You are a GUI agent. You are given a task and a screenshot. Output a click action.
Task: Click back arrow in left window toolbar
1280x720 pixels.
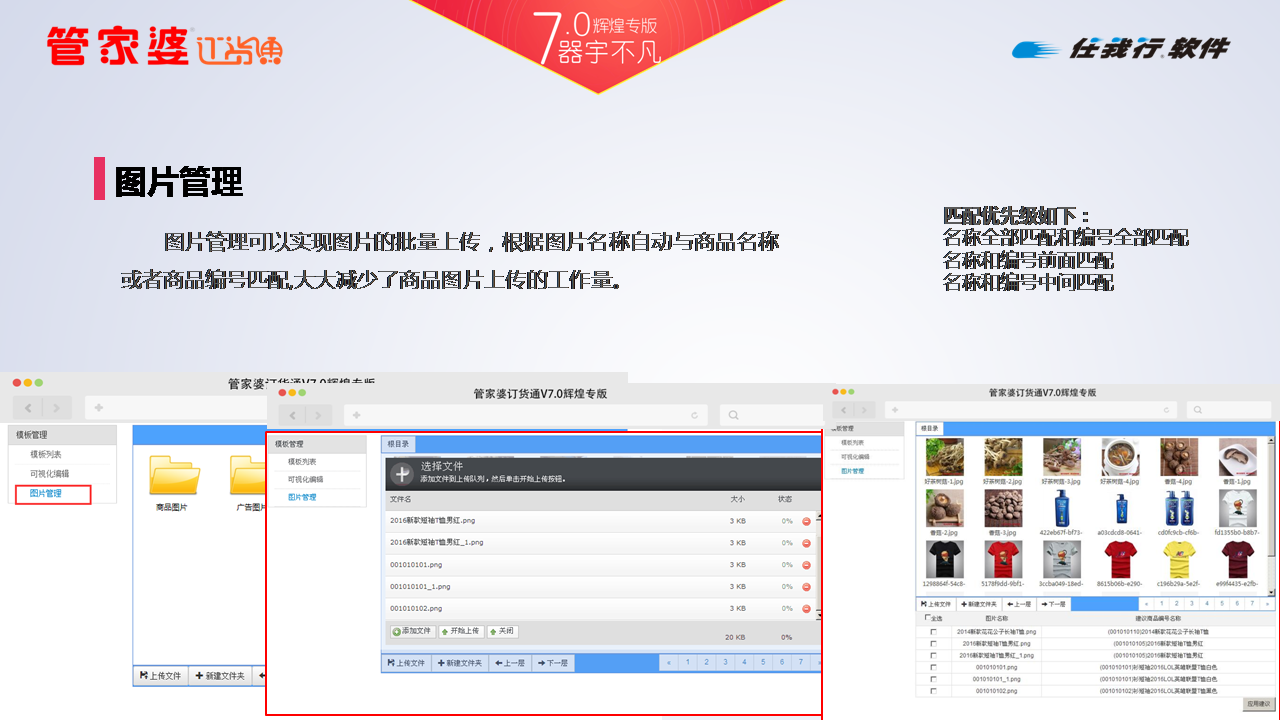pos(28,408)
